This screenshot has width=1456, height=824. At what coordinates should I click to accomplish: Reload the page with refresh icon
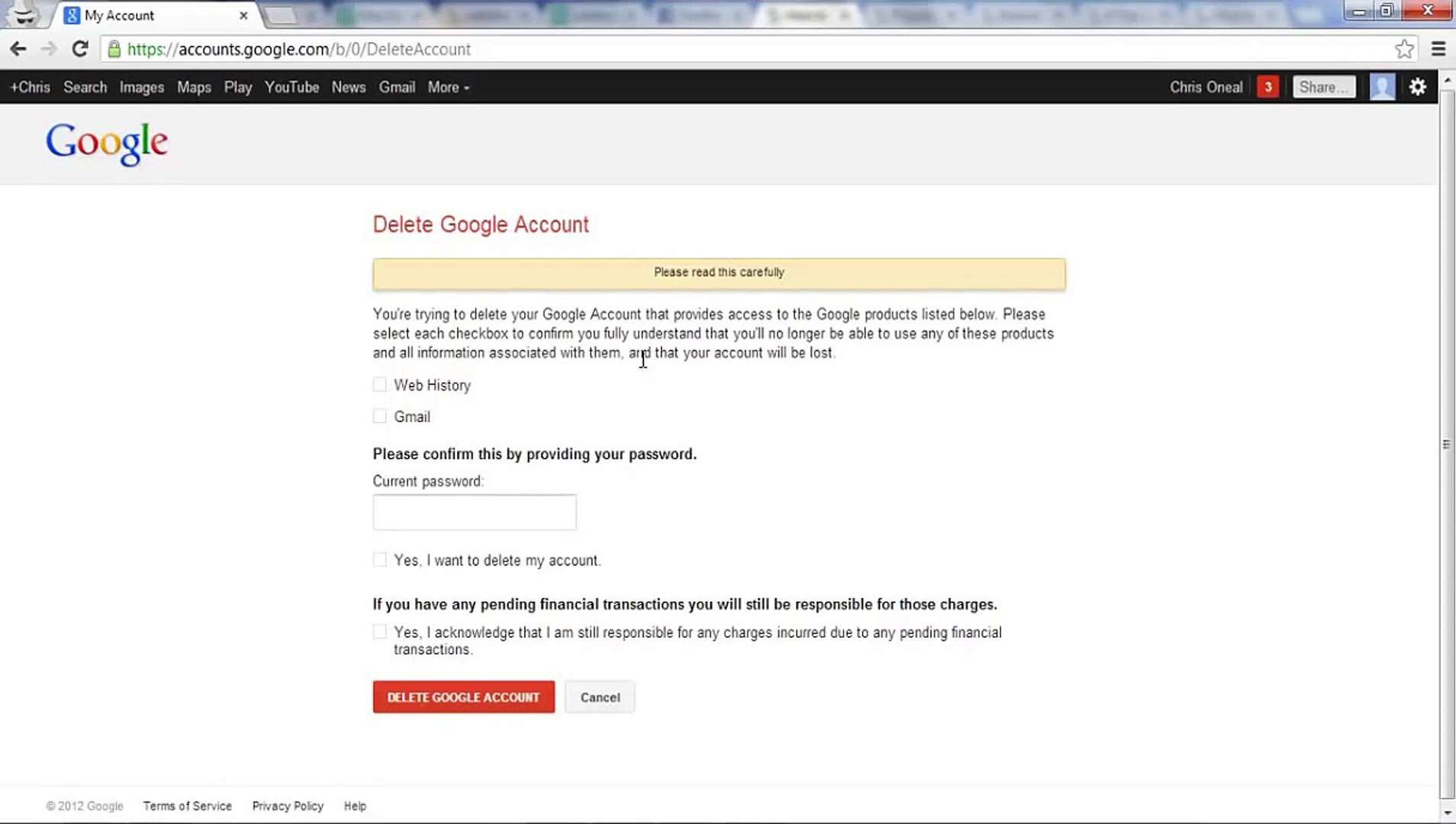pos(80,49)
